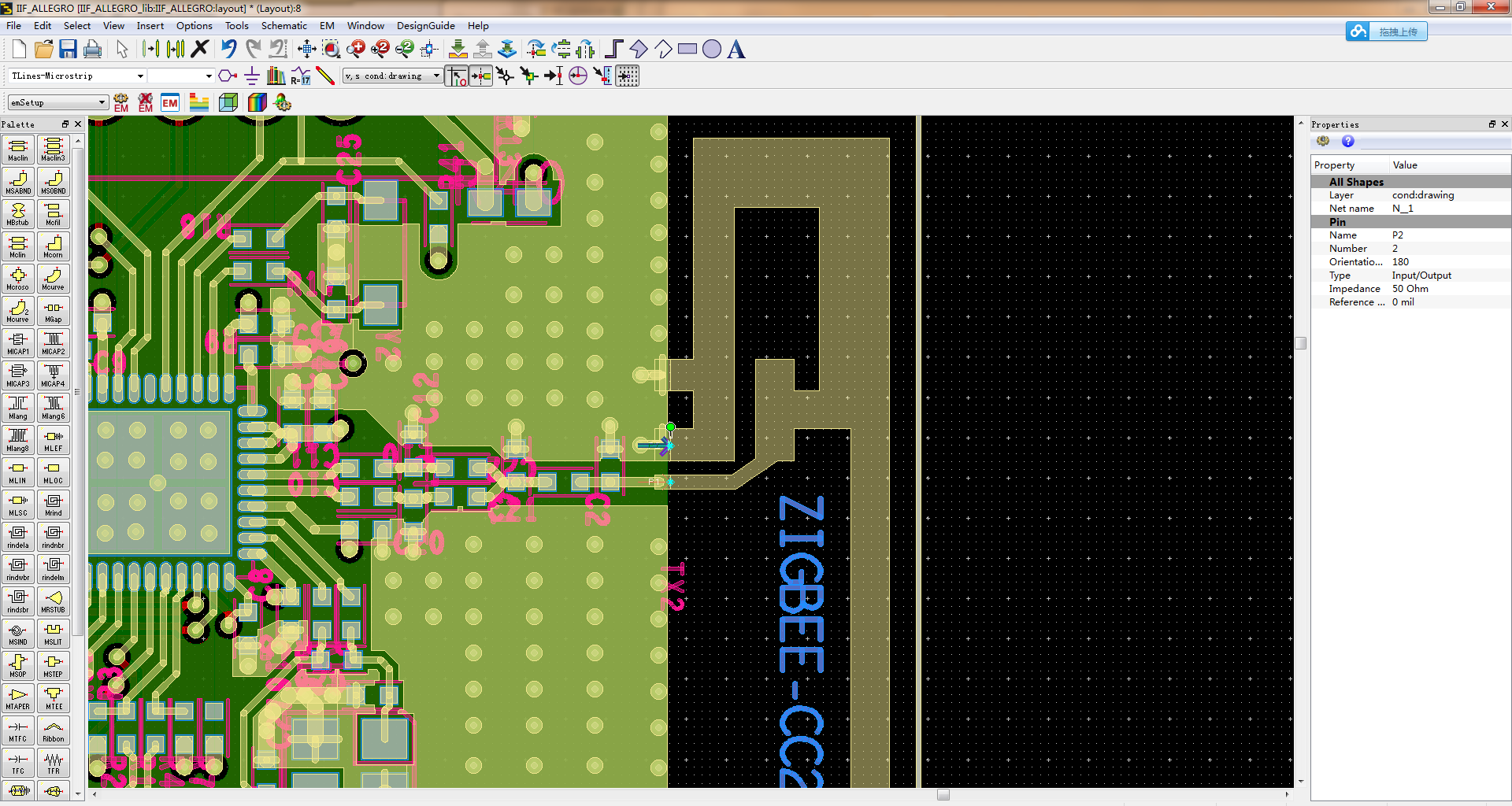The height and width of the screenshot is (806, 1512).
Task: Open the 3D view cube icon
Action: (x=228, y=102)
